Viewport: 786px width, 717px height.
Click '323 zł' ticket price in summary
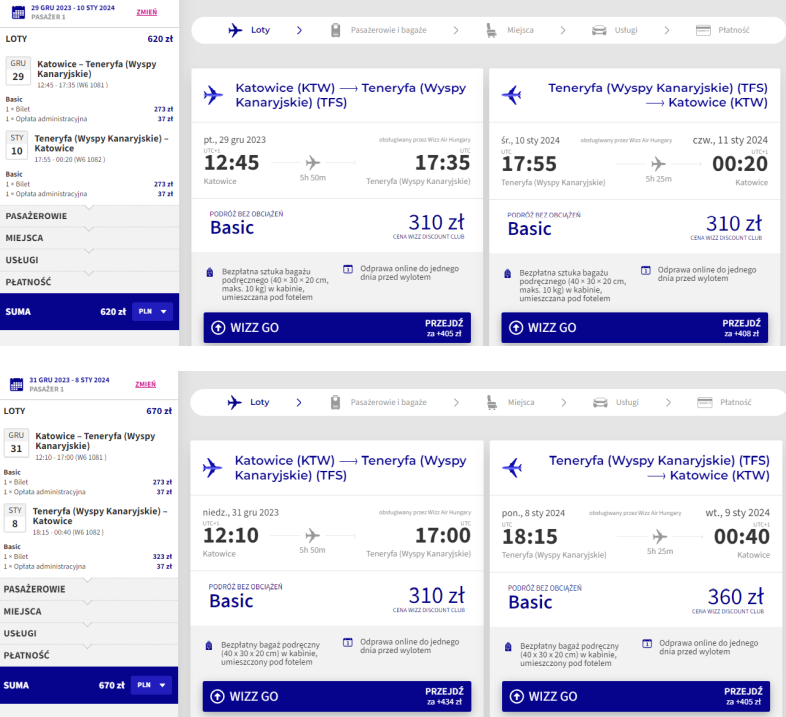(x=162, y=557)
